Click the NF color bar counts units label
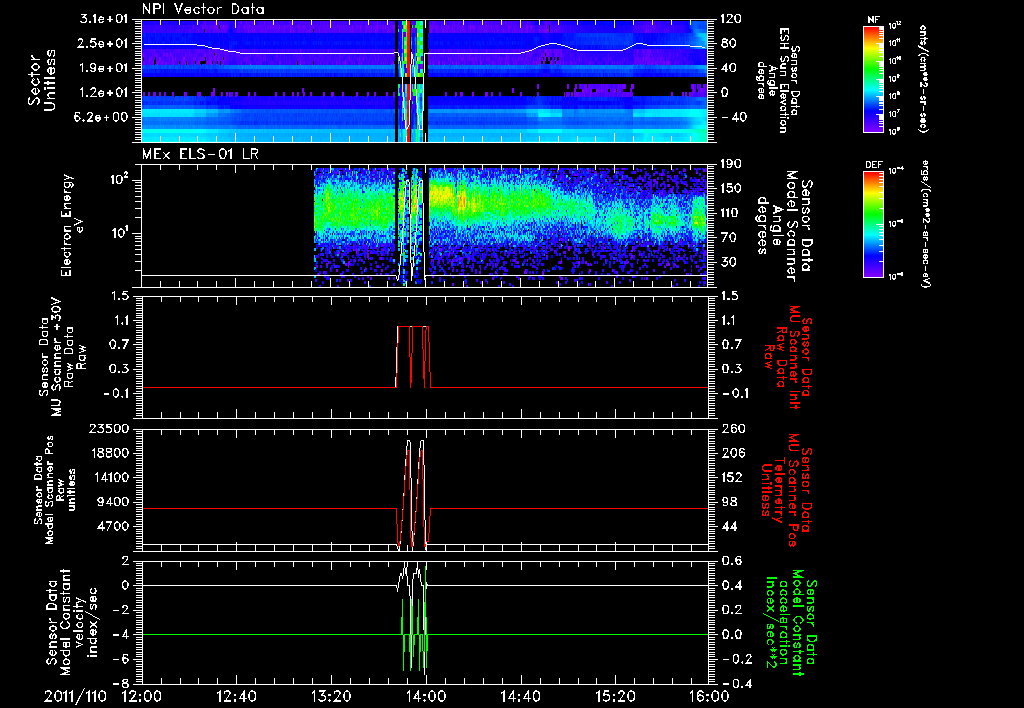 coord(923,78)
